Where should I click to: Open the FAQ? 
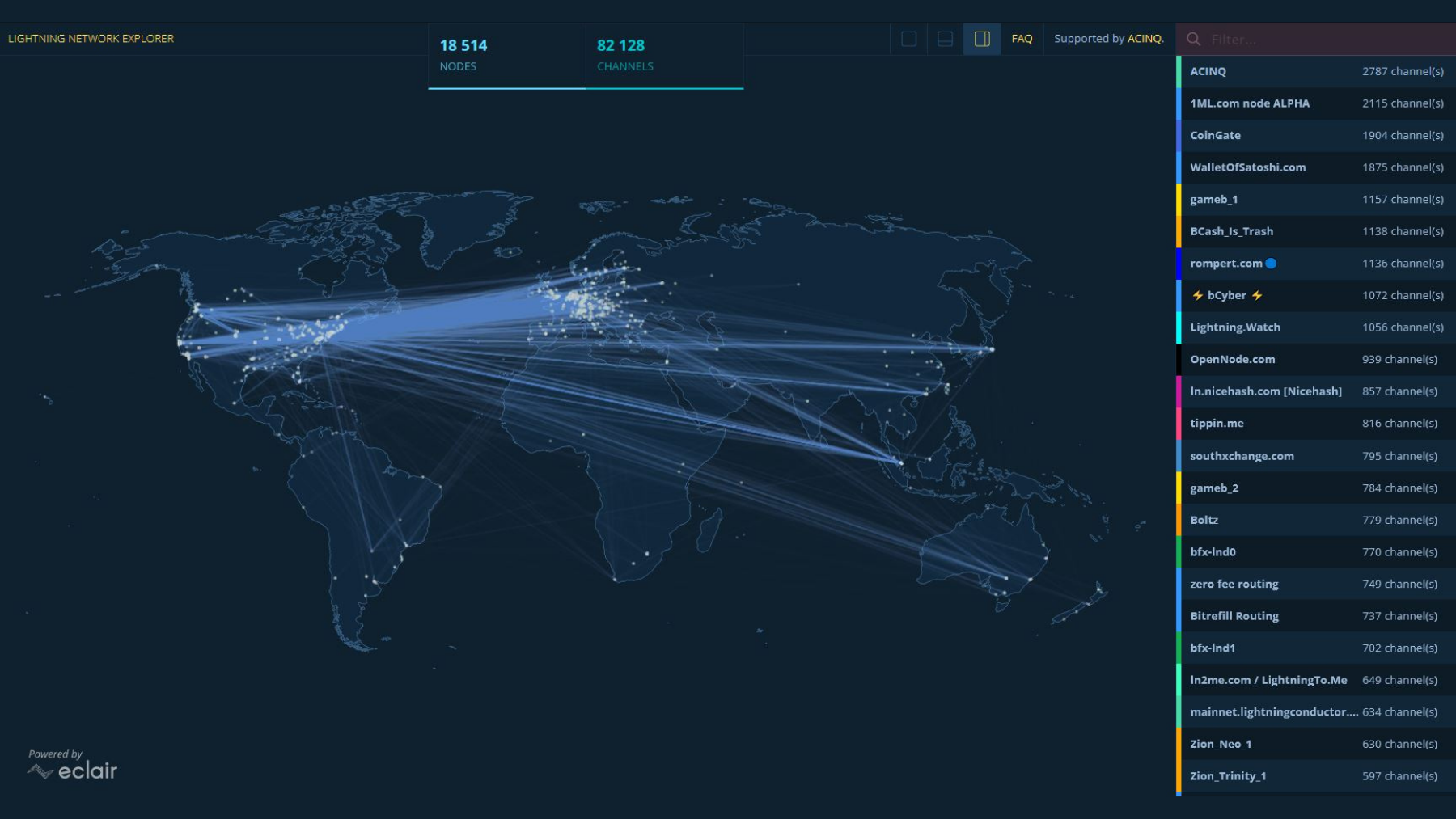1021,38
